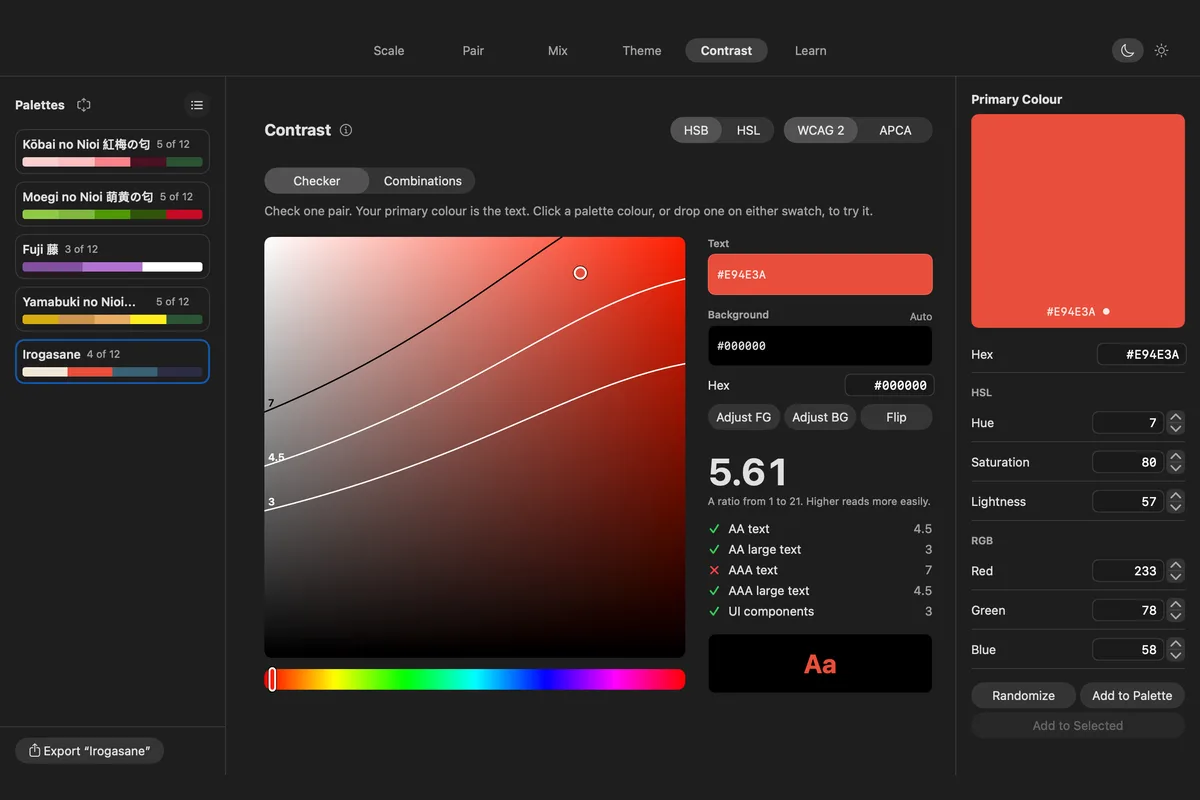The width and height of the screenshot is (1200, 800).
Task: Select Moegi no Nioi palette
Action: pyautogui.click(x=112, y=204)
